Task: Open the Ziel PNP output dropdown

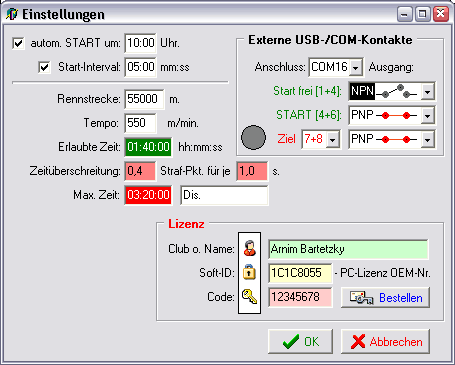Action: tap(427, 140)
